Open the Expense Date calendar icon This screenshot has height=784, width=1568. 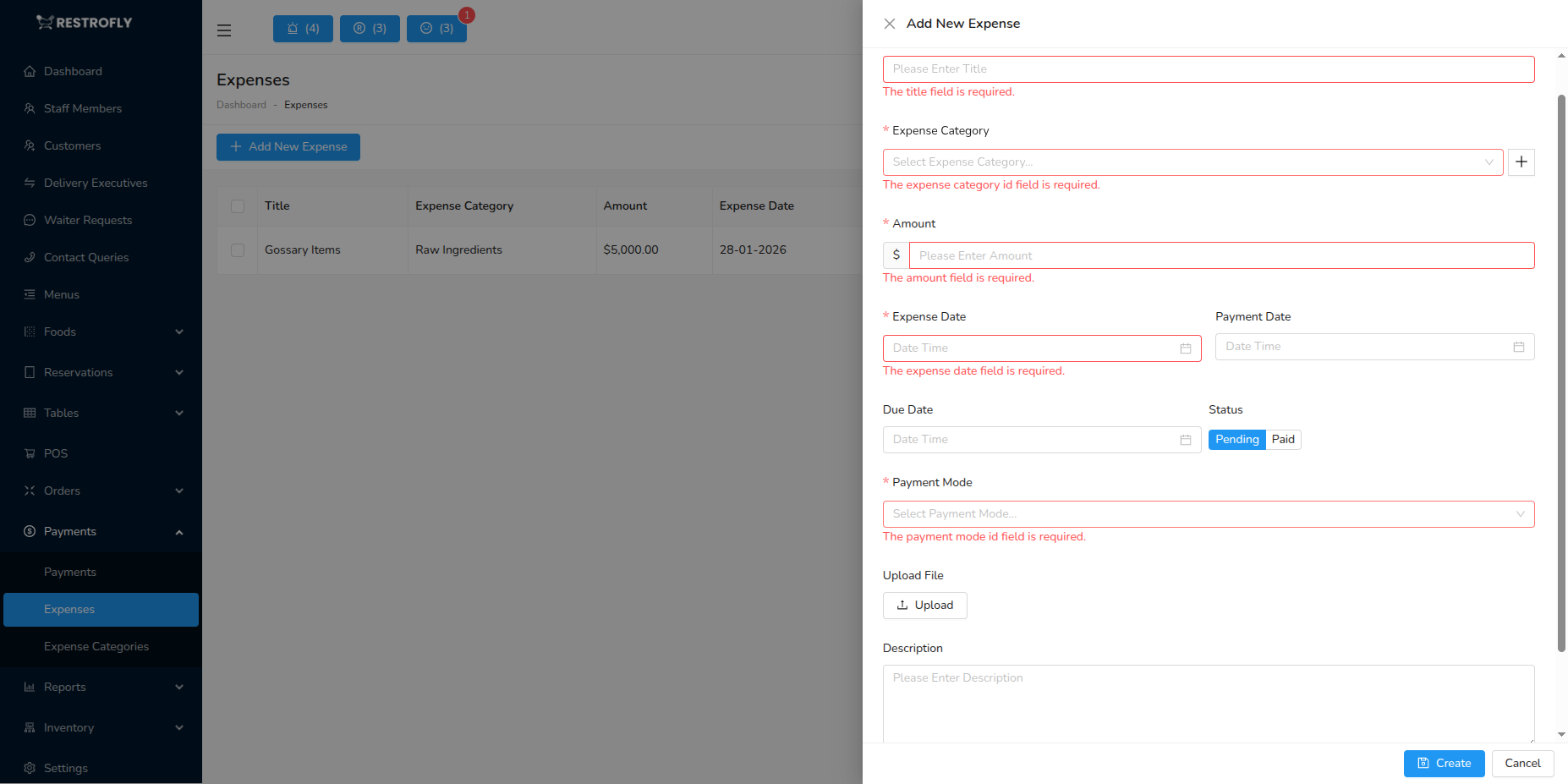coord(1185,348)
